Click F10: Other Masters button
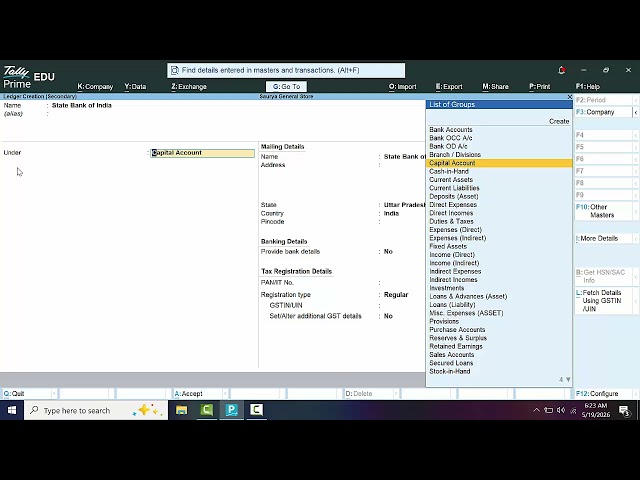 point(603,211)
